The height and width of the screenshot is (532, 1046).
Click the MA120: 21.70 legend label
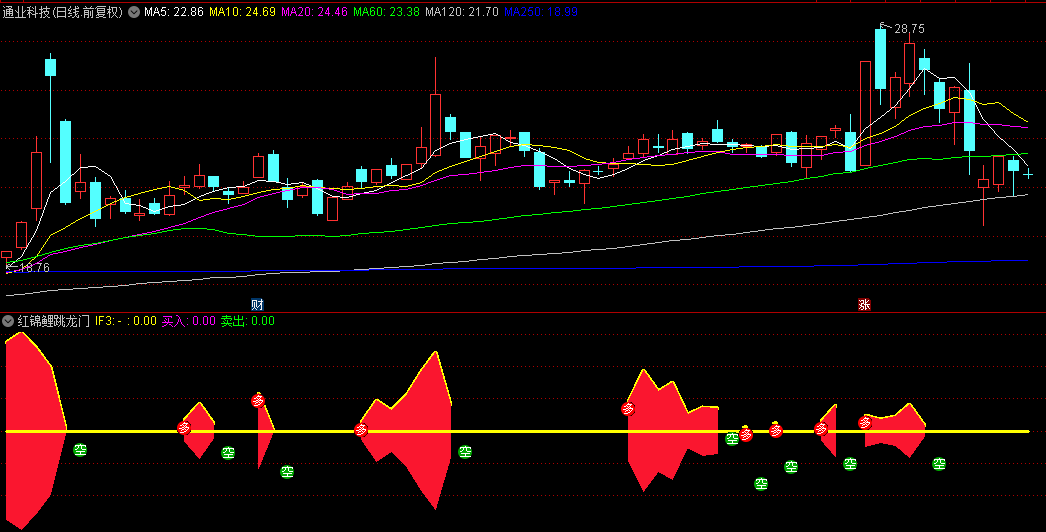[462, 12]
